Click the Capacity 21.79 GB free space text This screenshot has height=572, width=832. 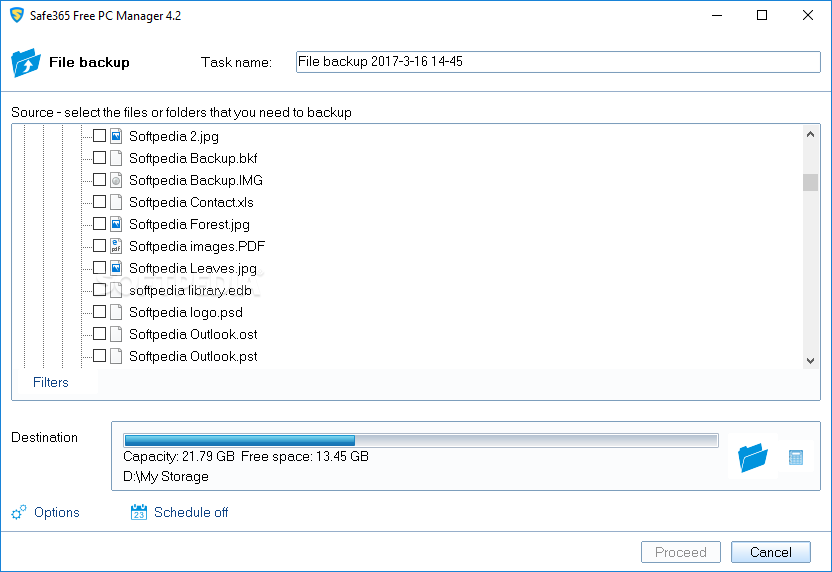(x=246, y=456)
